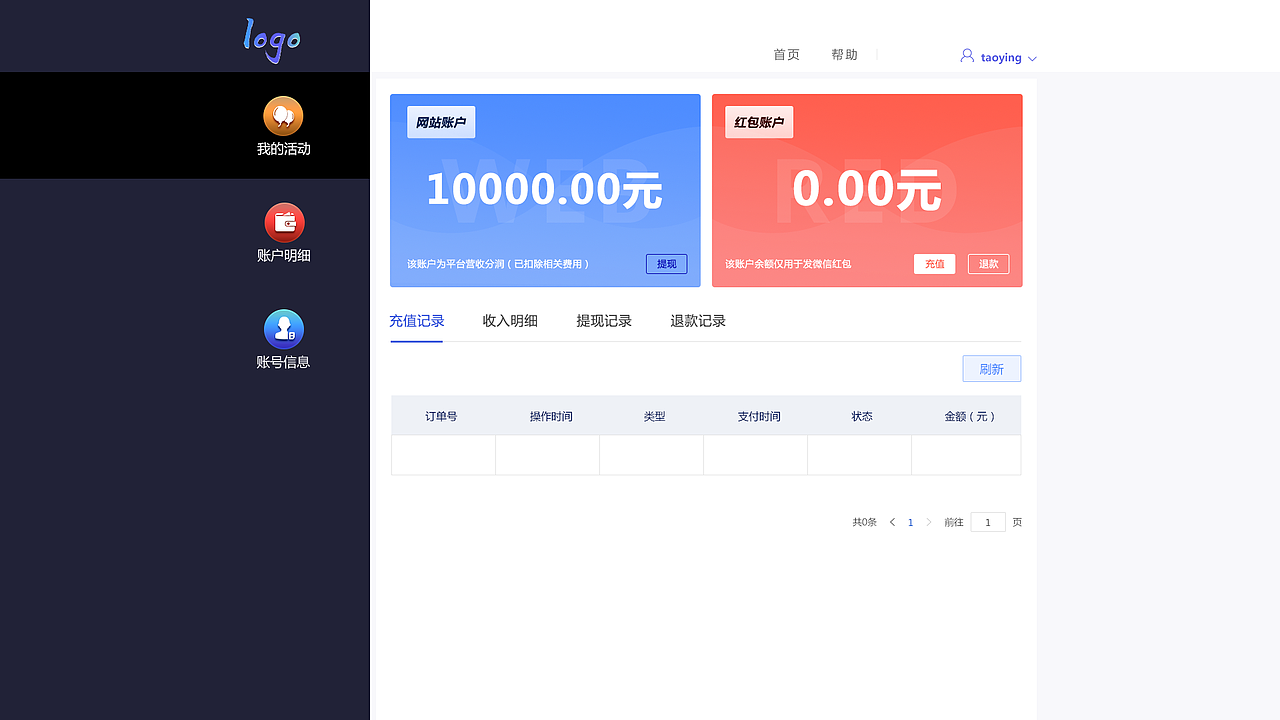
Task: Click the previous-page arrow in pagination
Action: click(891, 521)
